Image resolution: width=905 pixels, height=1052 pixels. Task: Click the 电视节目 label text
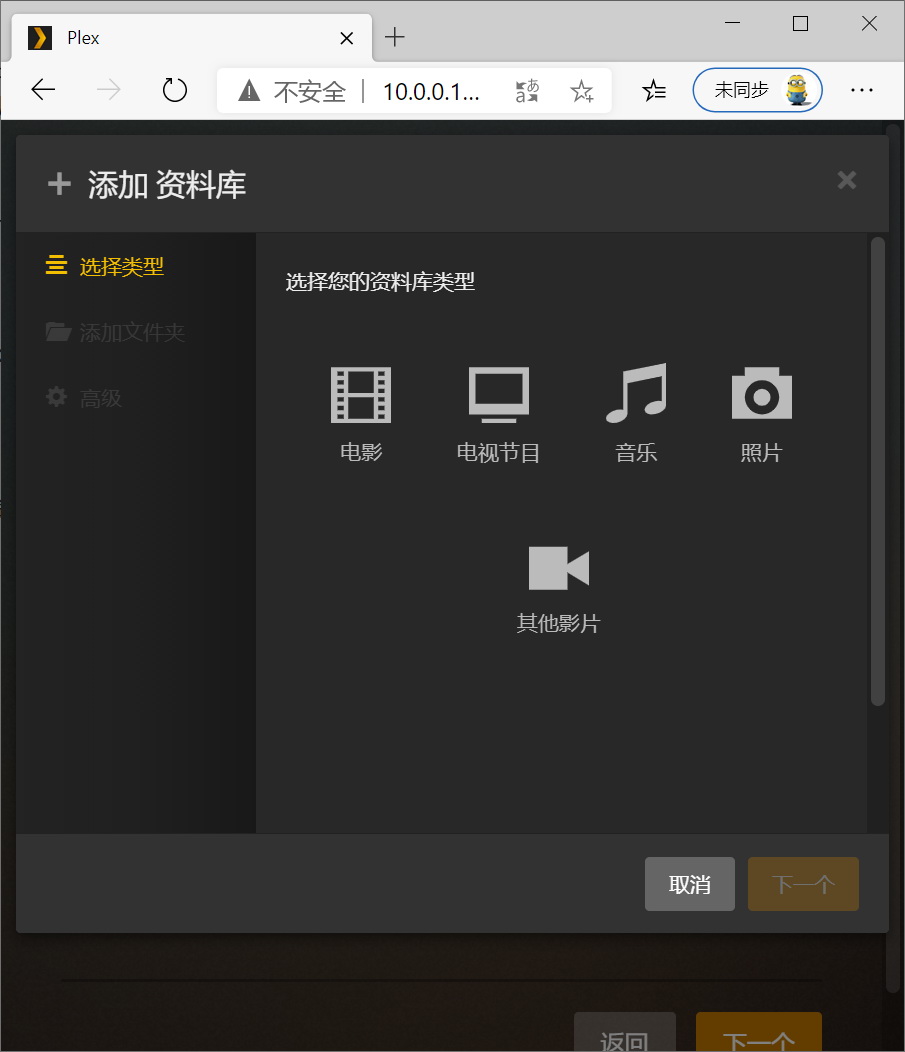tap(498, 453)
